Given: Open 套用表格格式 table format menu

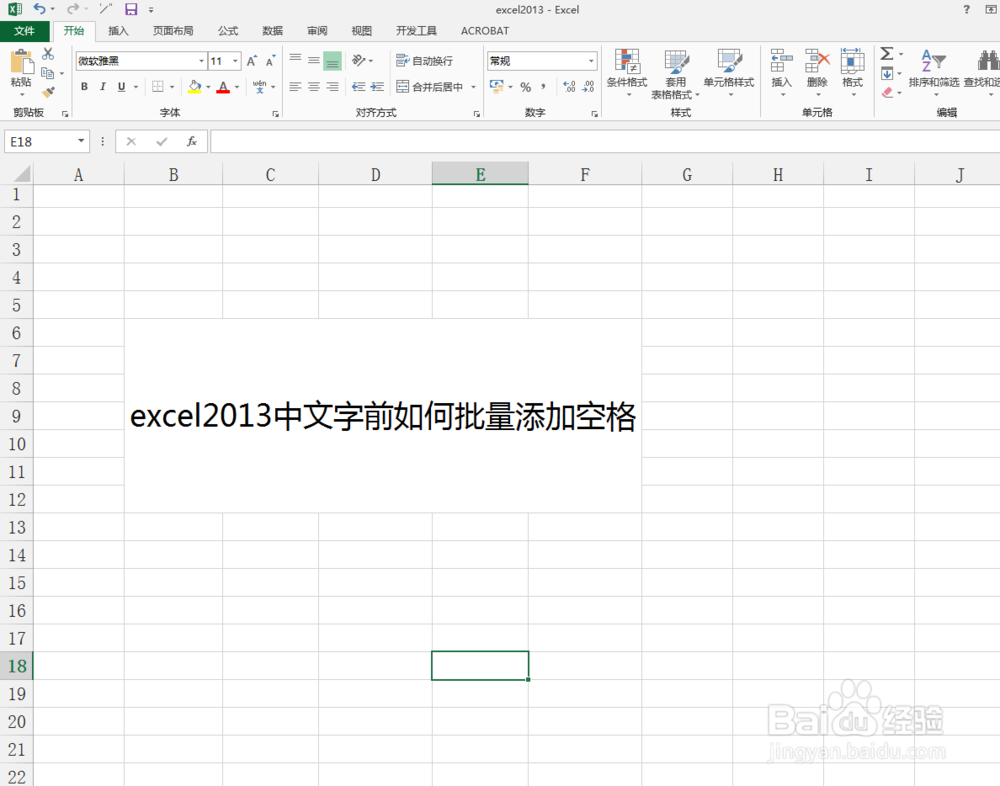Looking at the screenshot, I should pyautogui.click(x=675, y=73).
